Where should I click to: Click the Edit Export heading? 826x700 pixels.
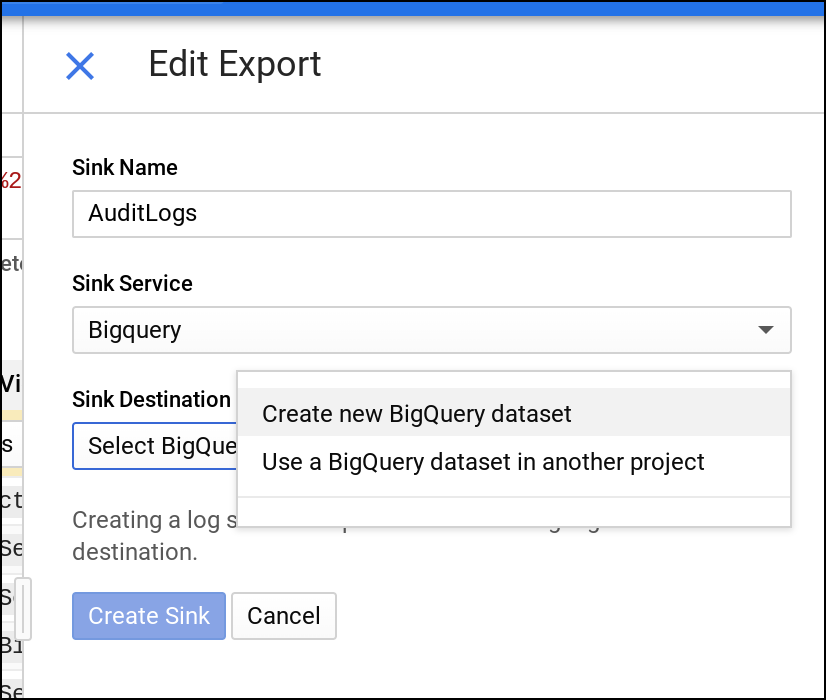234,64
